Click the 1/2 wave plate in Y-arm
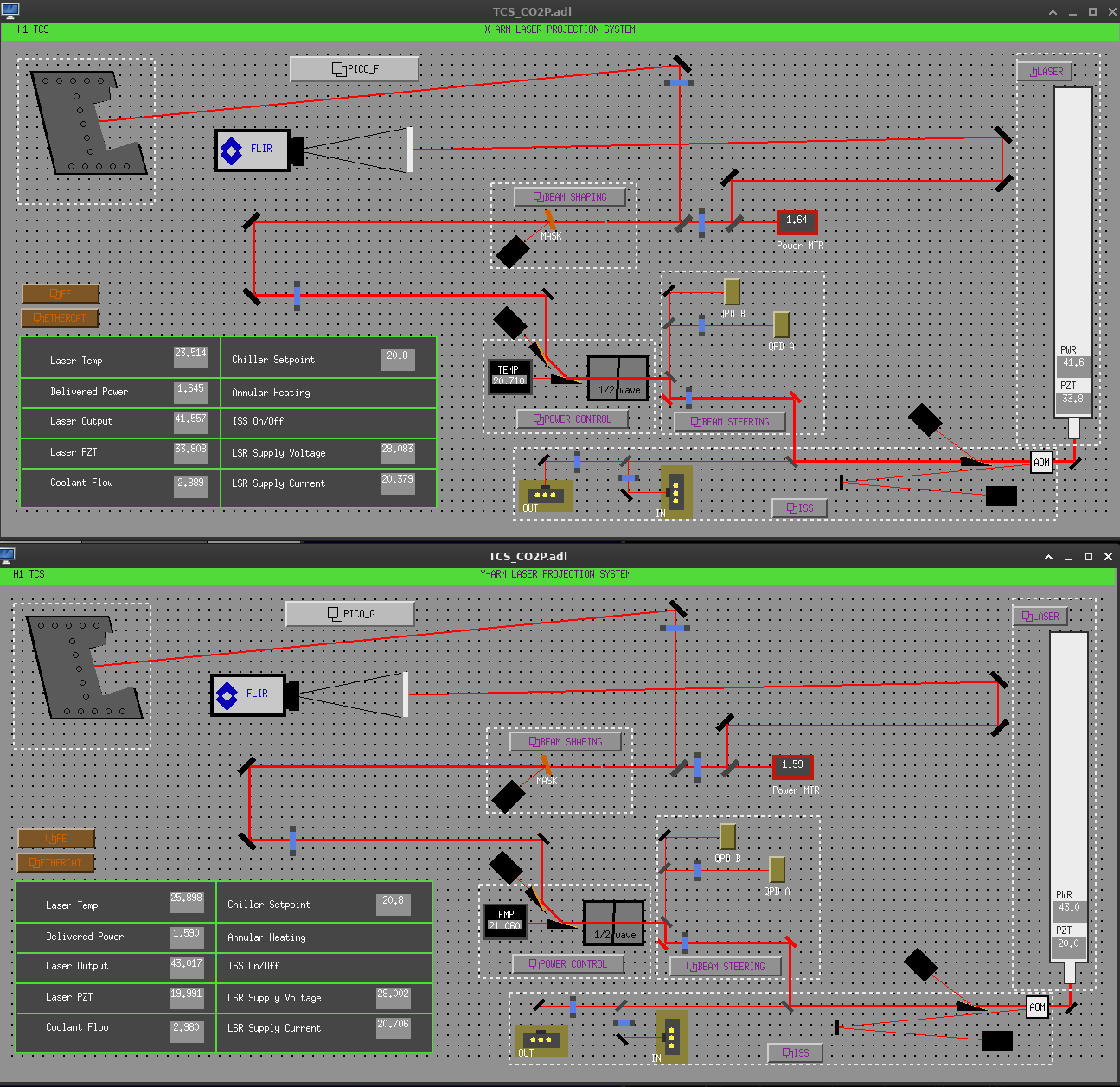This screenshot has height=1087, width=1120. click(613, 923)
